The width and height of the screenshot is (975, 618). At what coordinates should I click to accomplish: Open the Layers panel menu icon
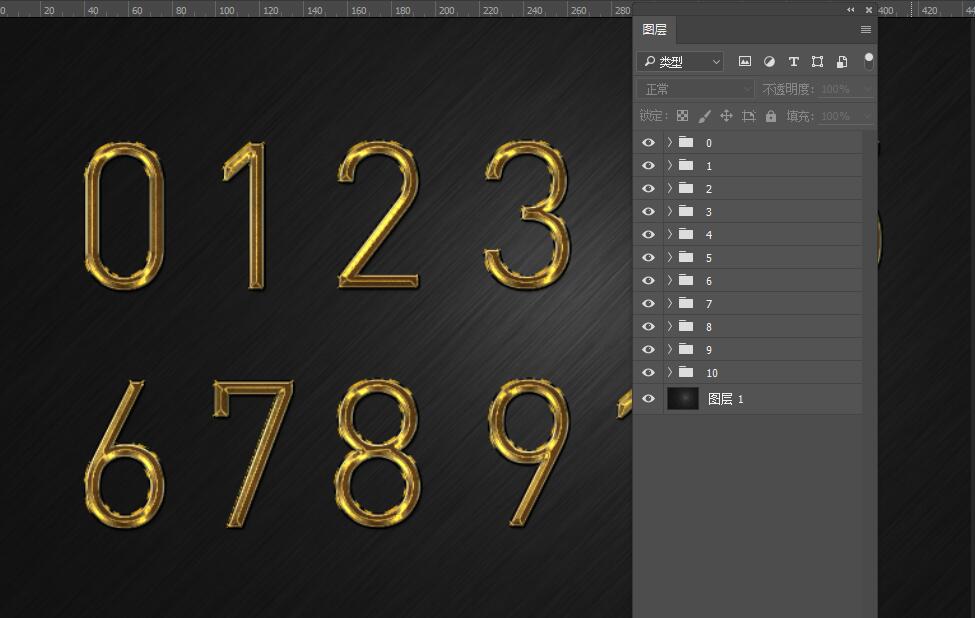coord(866,29)
